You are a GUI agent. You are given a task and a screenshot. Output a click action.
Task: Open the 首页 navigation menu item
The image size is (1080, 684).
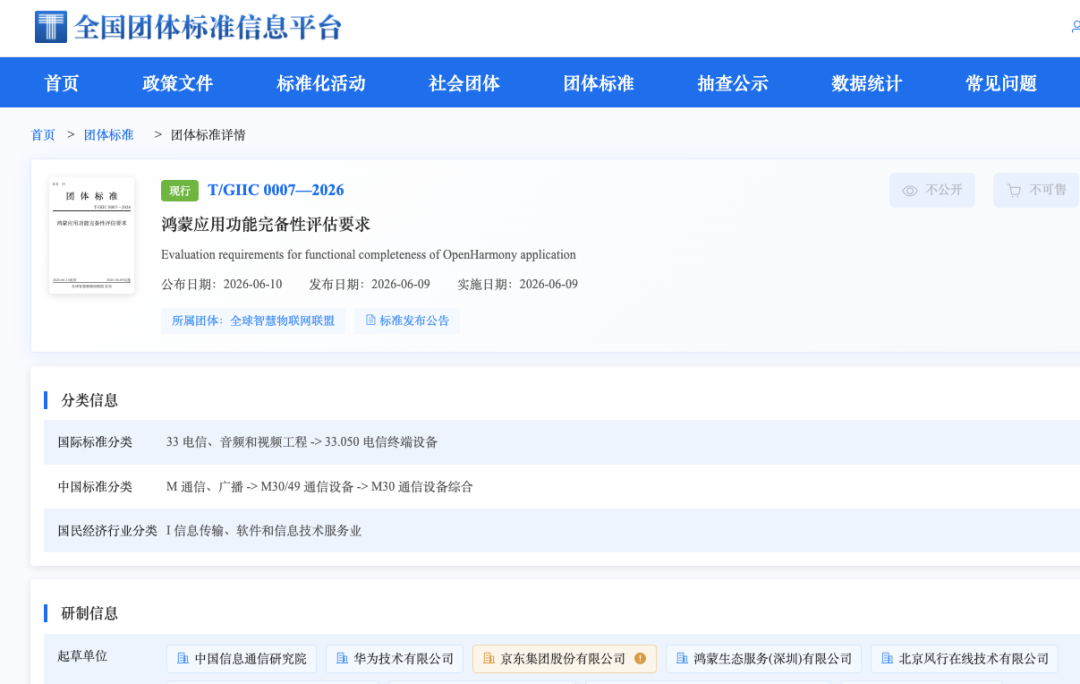pos(61,83)
